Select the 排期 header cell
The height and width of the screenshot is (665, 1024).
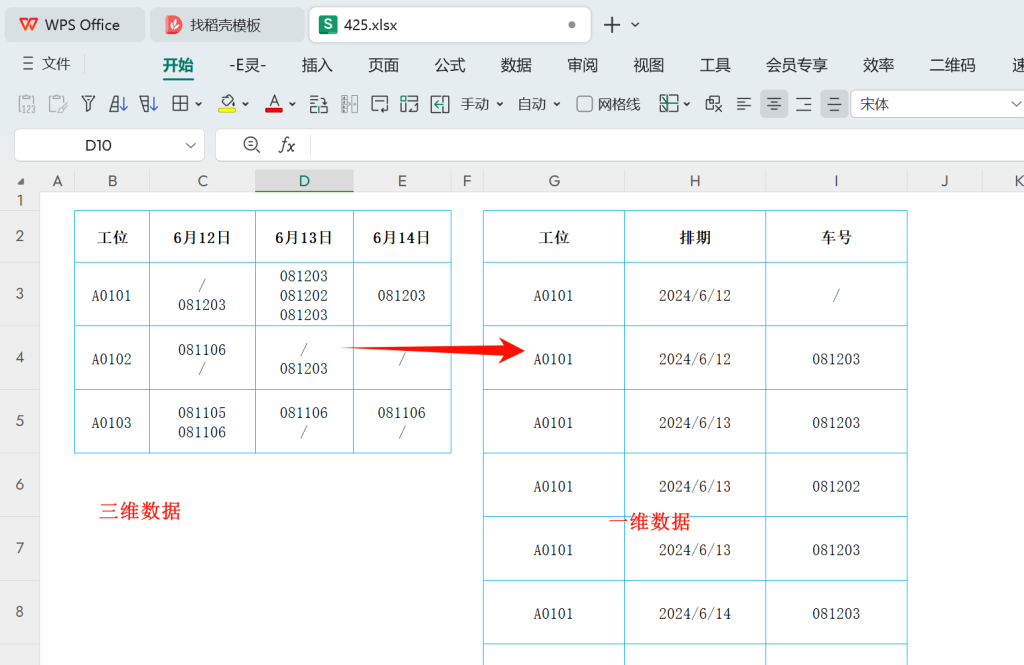coord(695,237)
